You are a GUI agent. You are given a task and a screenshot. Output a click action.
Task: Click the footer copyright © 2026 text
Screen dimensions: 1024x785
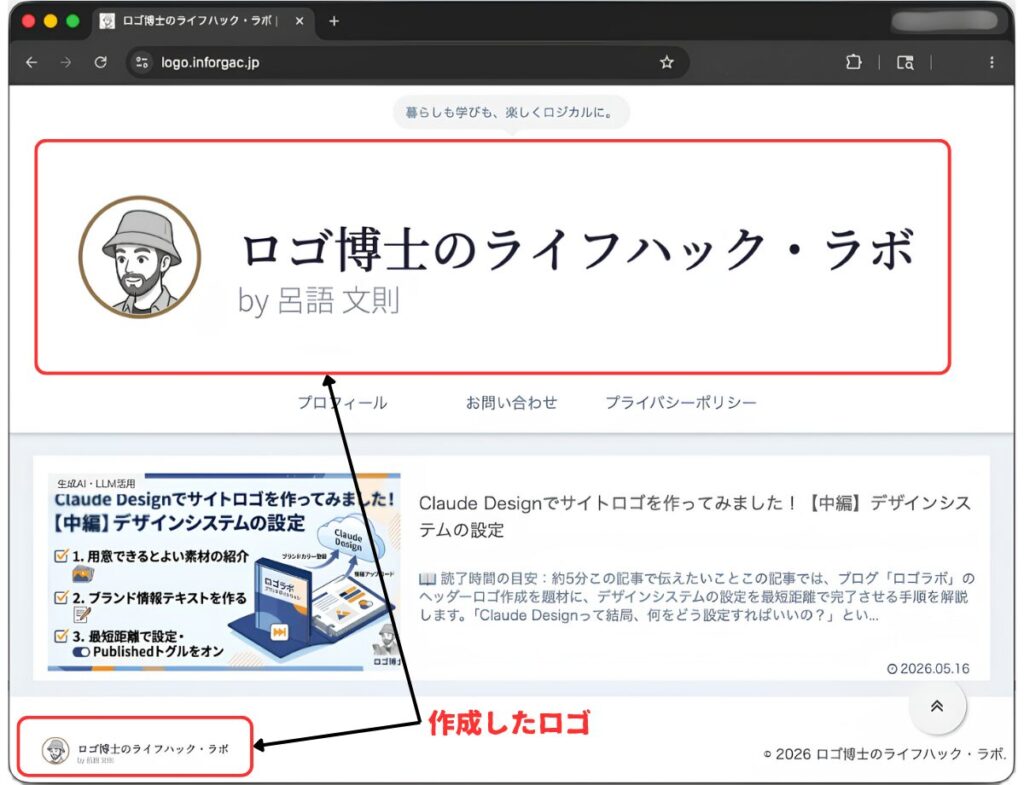click(885, 754)
